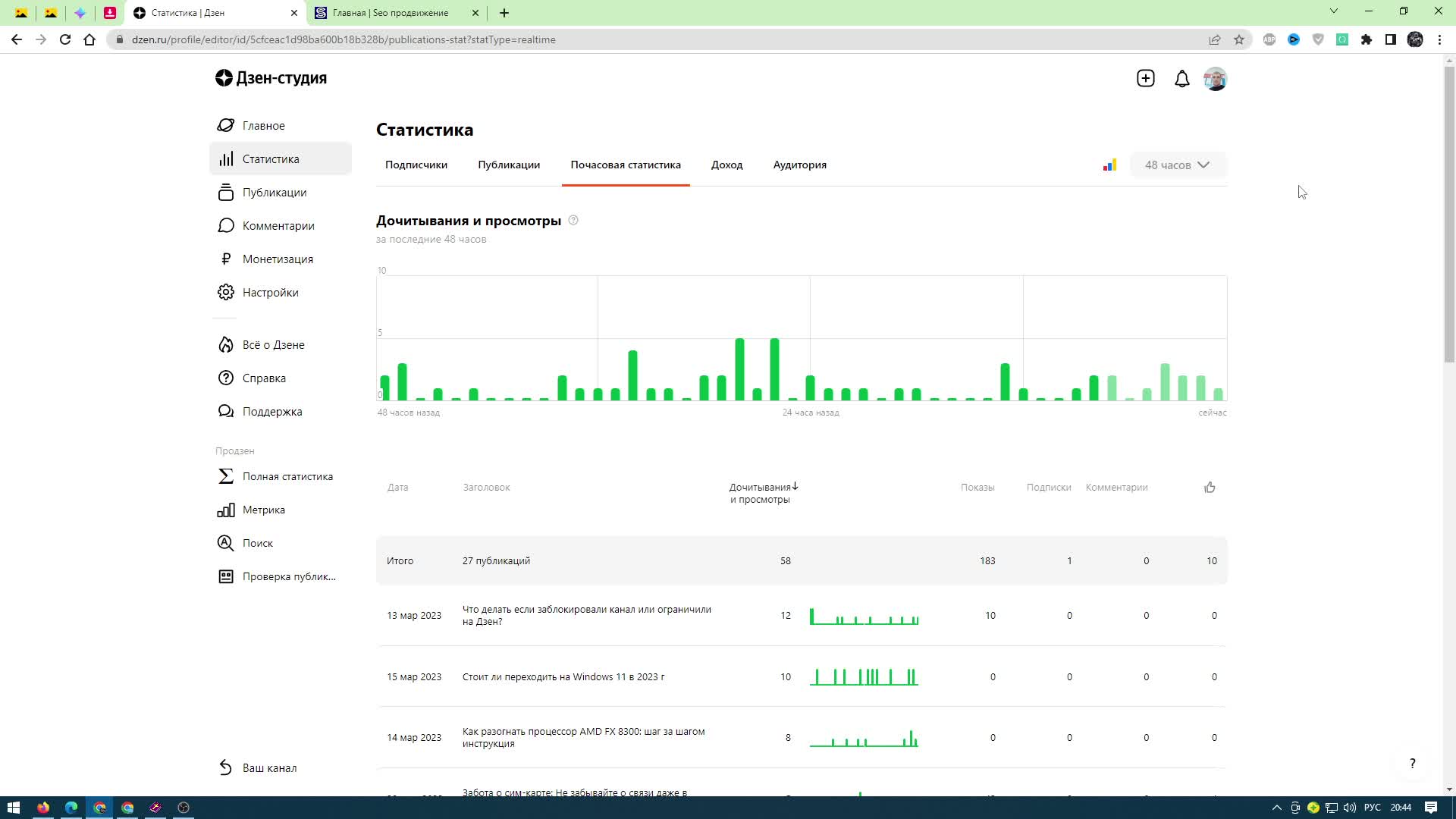This screenshot has width=1456, height=819.
Task: Bookmark this page with star icon
Action: (x=1239, y=39)
